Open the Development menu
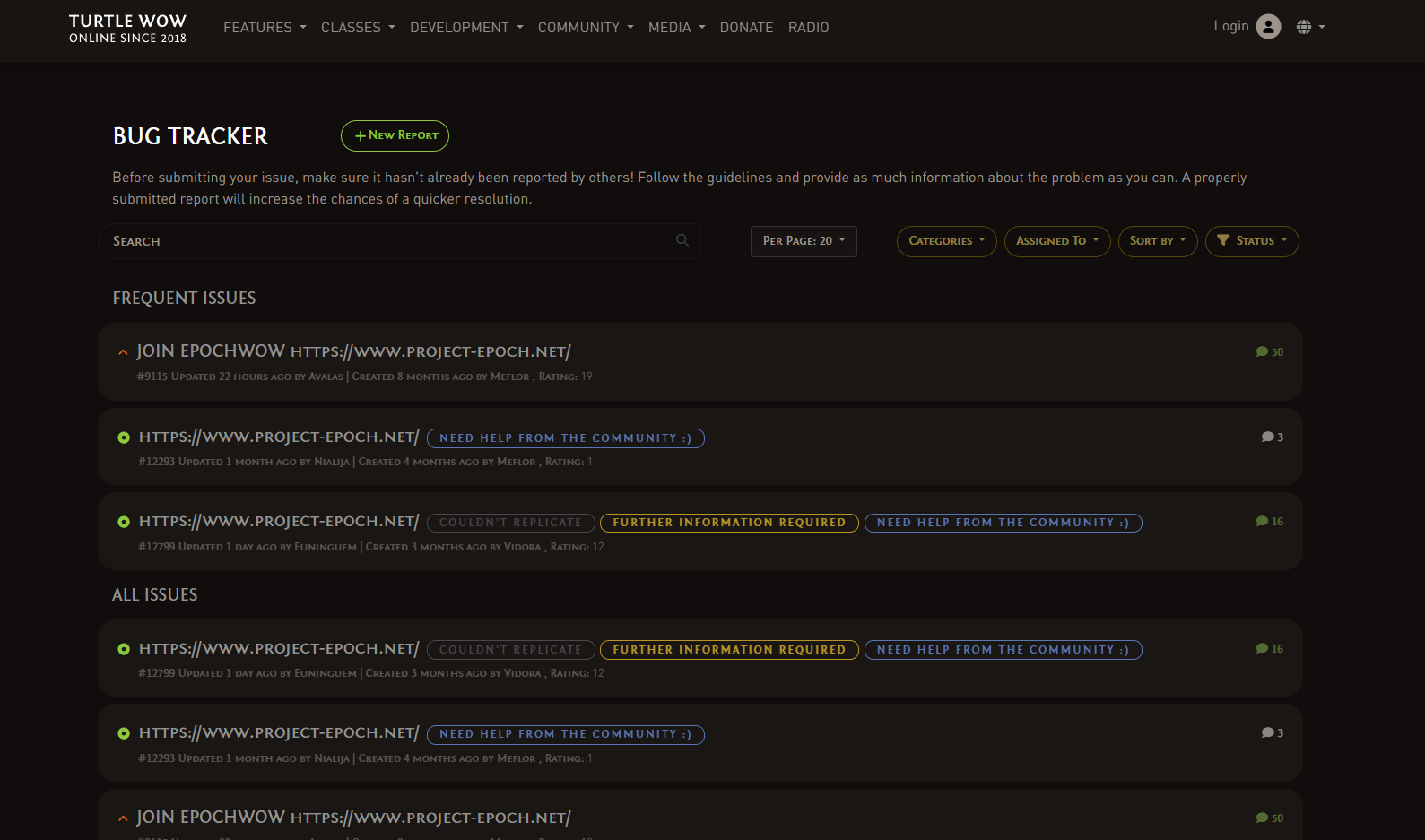 click(466, 28)
